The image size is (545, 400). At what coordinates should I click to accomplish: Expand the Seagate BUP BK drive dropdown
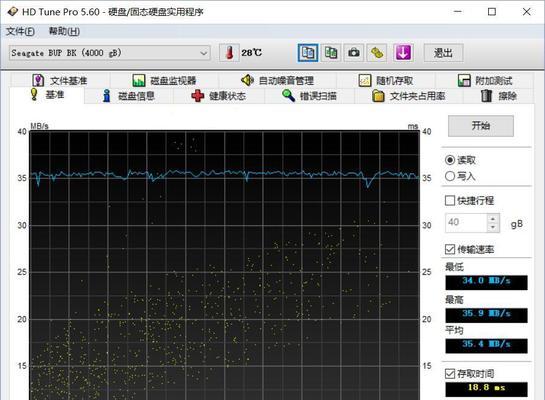pos(110,53)
